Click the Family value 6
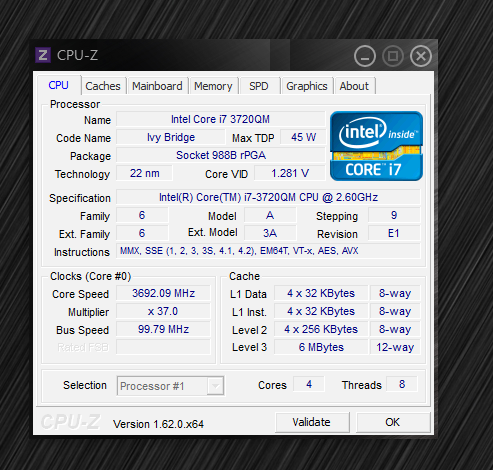The width and height of the screenshot is (493, 470). point(142,215)
